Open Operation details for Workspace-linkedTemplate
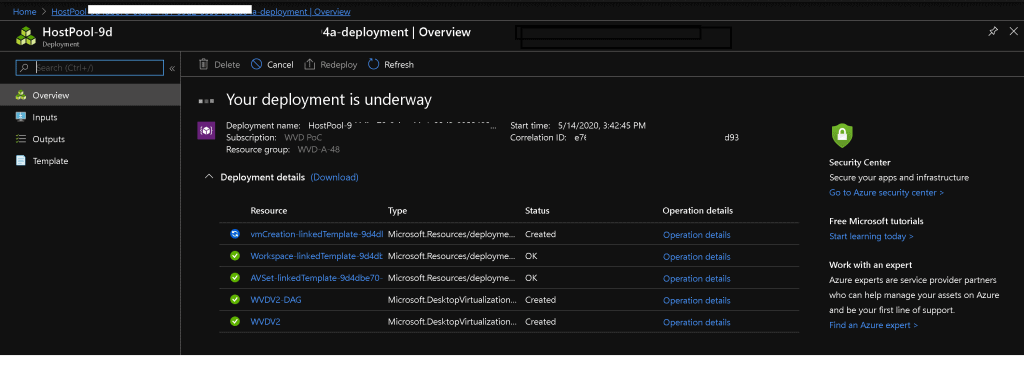The width and height of the screenshot is (1024, 366). coord(696,257)
